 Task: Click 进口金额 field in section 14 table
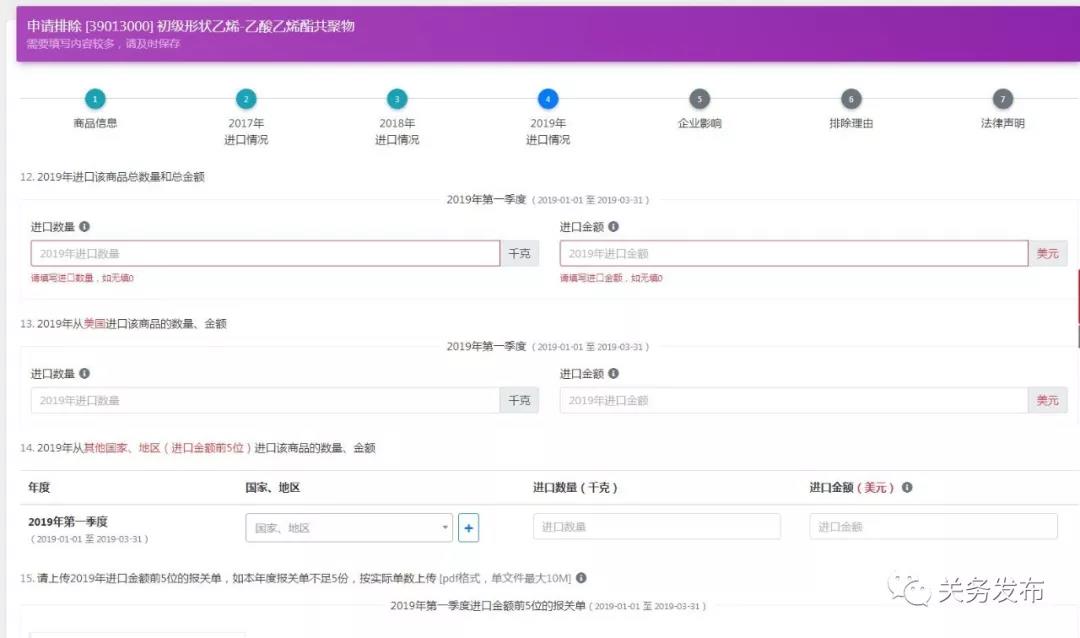932,527
